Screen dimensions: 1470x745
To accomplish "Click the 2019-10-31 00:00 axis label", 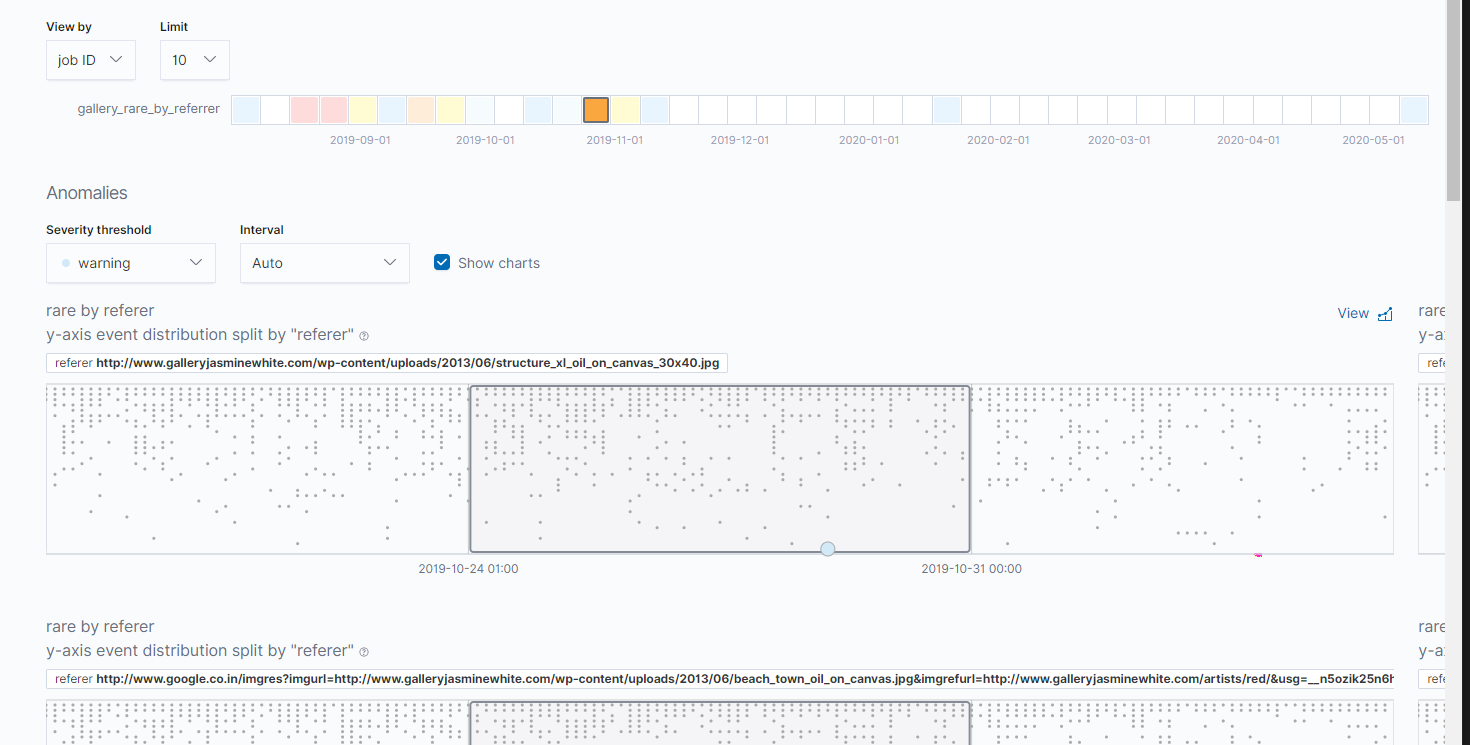I will (971, 569).
